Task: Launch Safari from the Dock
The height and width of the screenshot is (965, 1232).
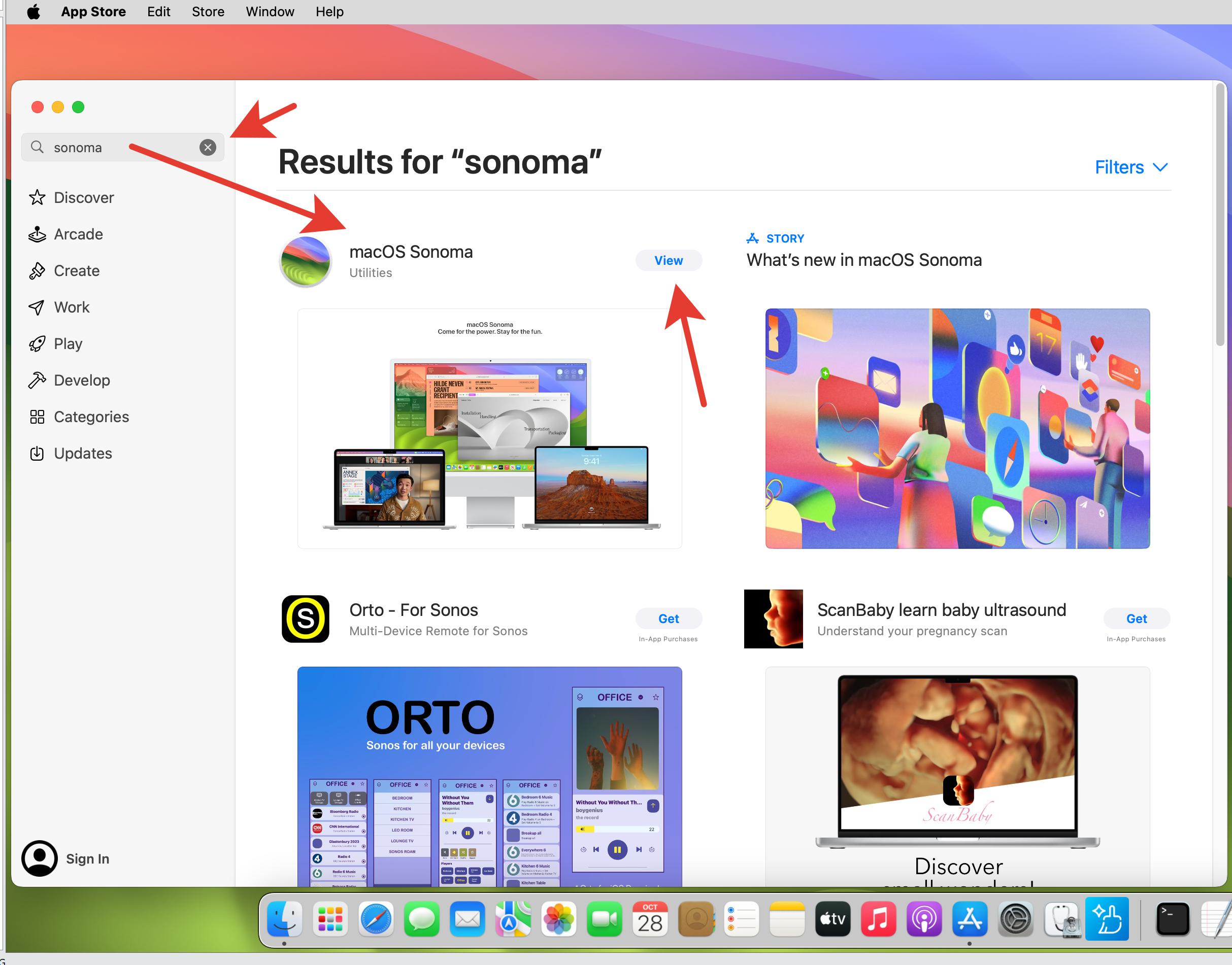Action: (376, 919)
